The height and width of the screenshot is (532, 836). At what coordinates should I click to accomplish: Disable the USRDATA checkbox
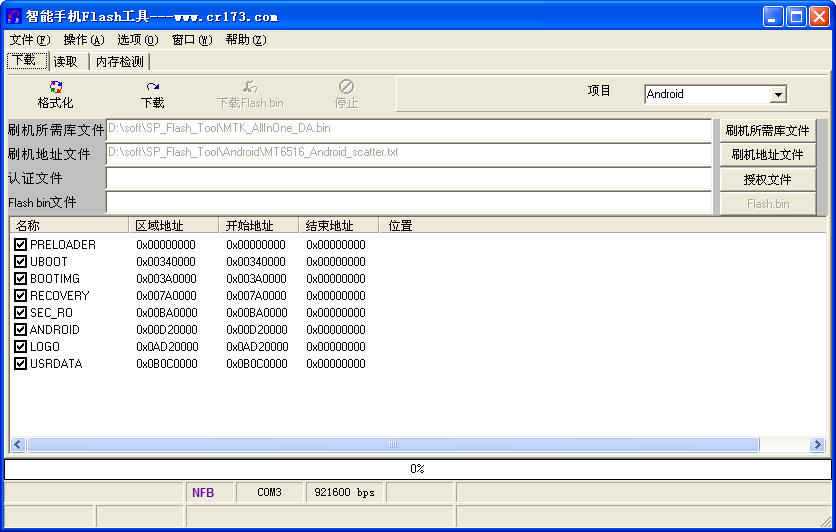coord(21,364)
